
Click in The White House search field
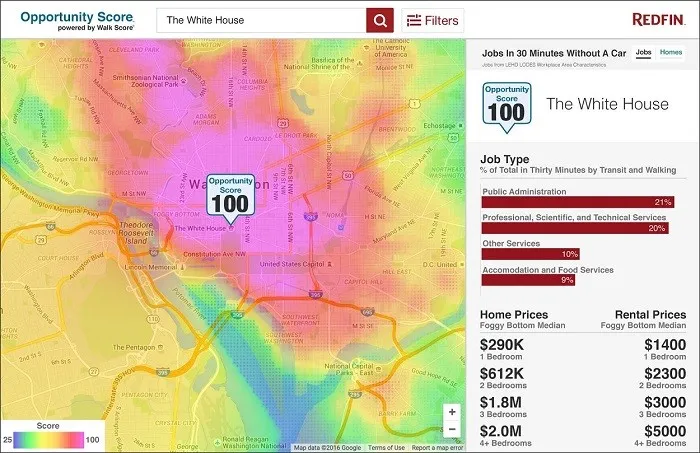261,20
